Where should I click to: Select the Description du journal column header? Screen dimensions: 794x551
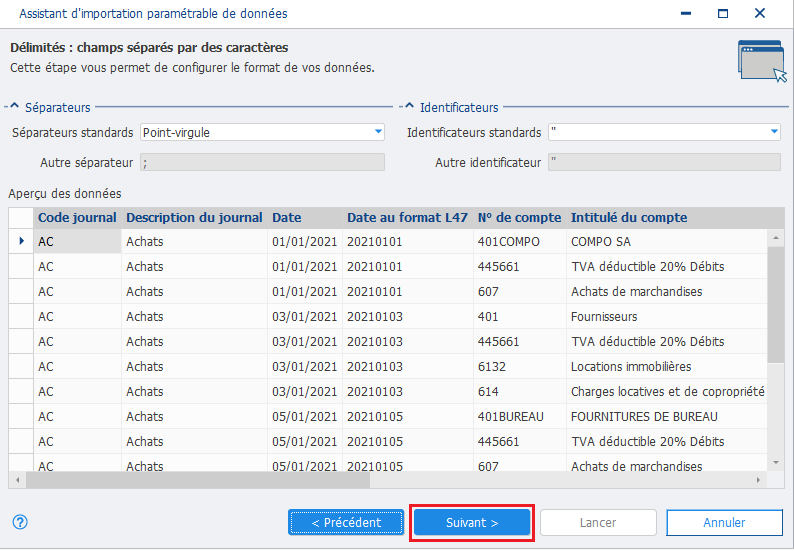[x=194, y=218]
